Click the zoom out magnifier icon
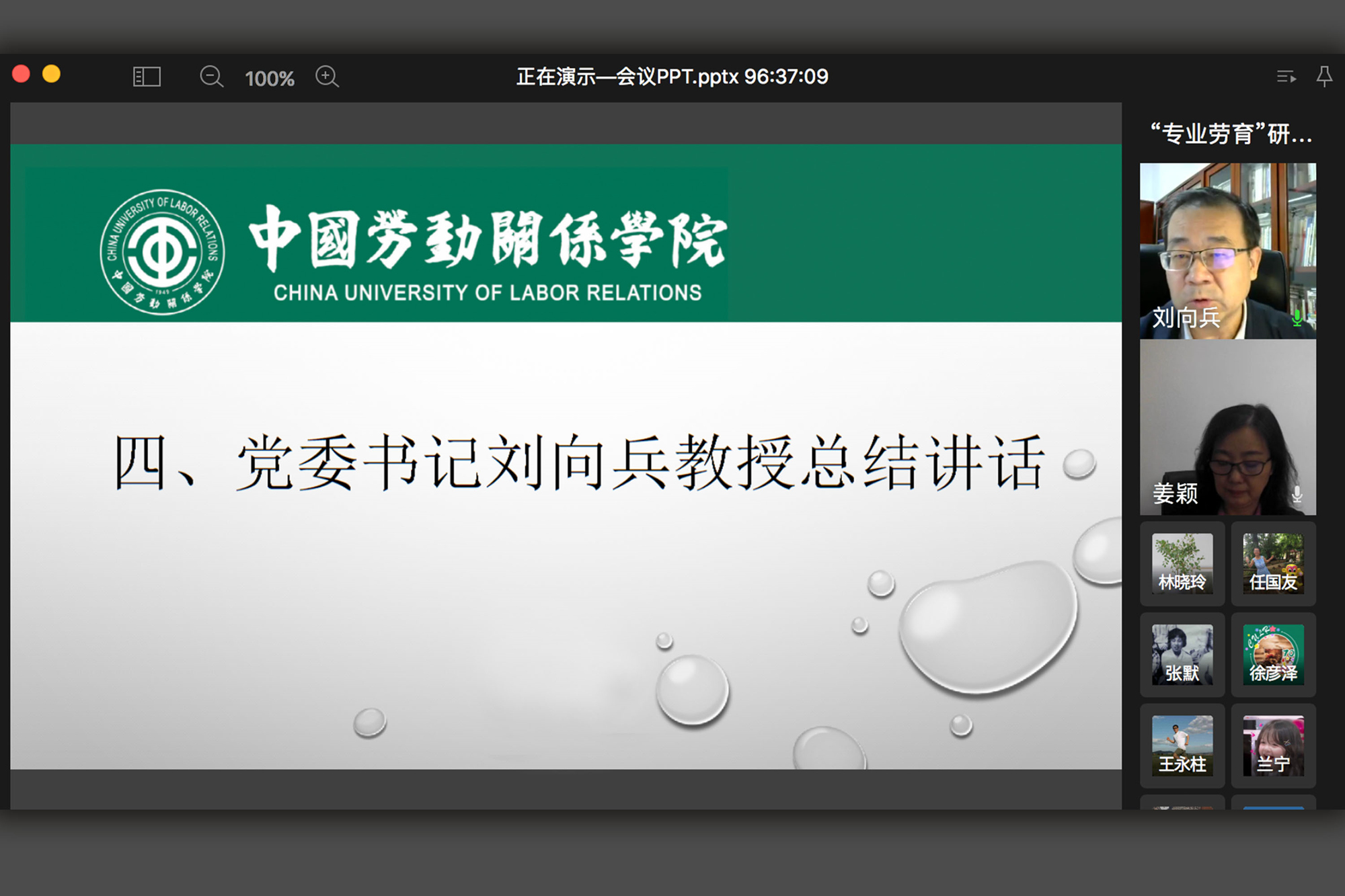1345x896 pixels. click(x=211, y=77)
